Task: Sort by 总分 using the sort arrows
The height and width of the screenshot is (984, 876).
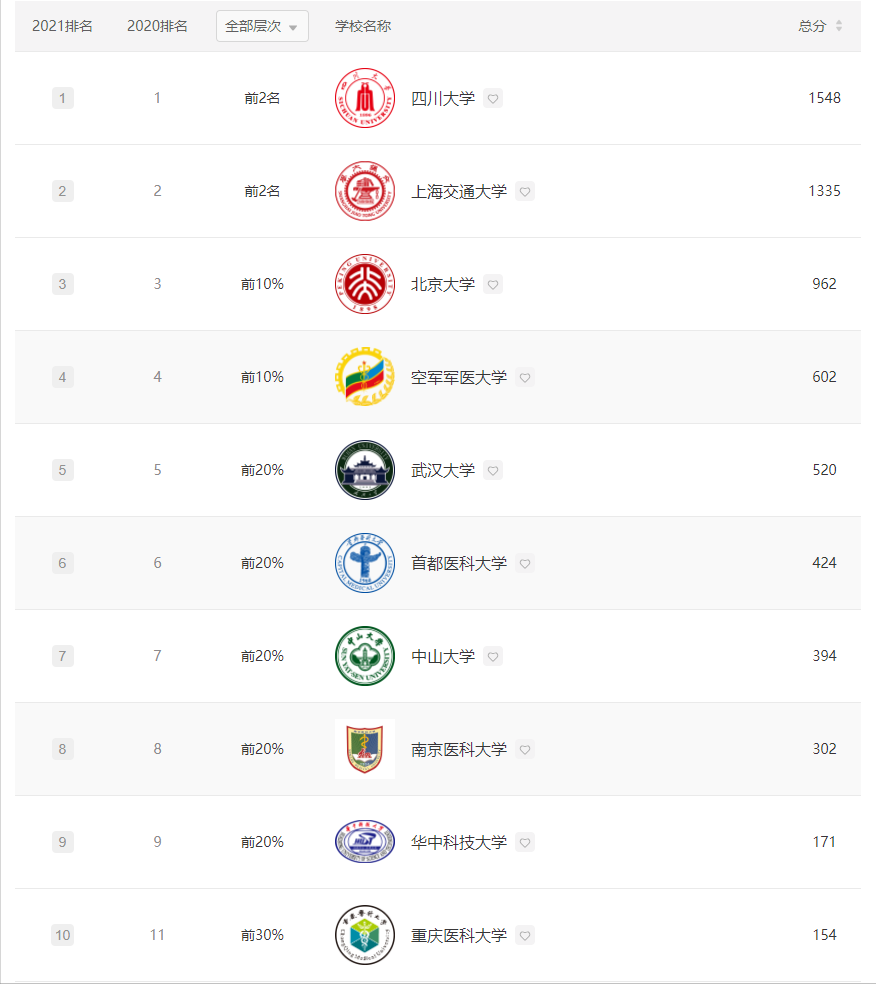Action: 839,26
